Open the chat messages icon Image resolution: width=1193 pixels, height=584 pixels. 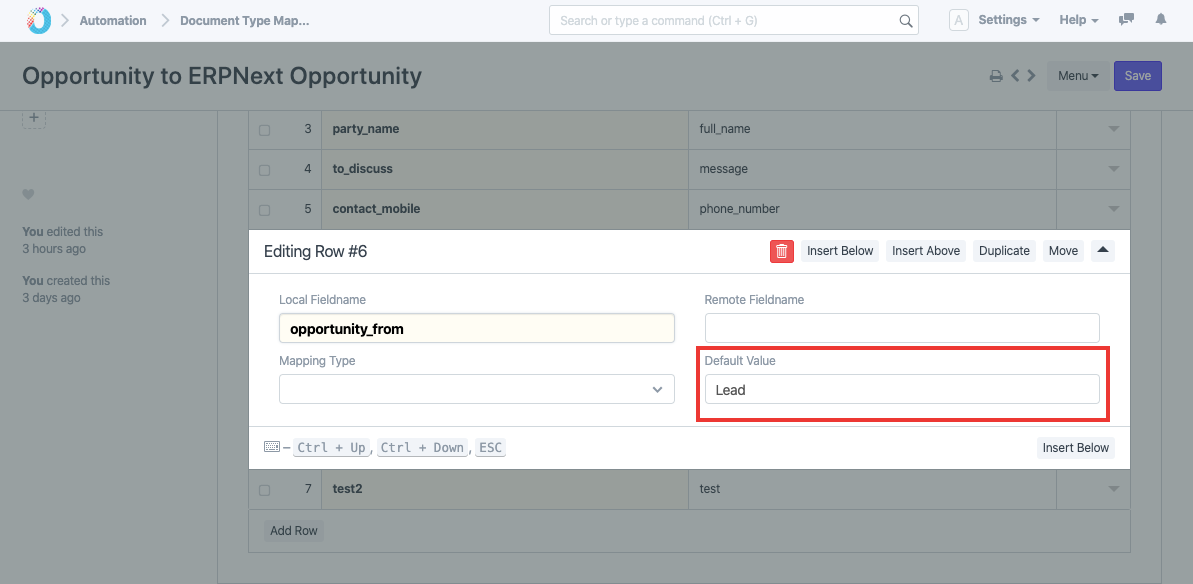(x=1127, y=20)
